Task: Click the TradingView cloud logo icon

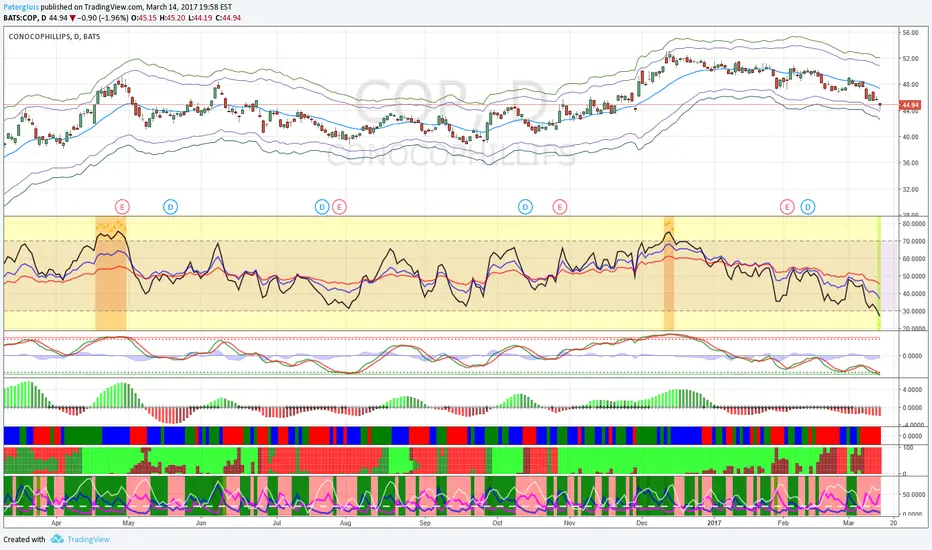Action: click(x=57, y=539)
